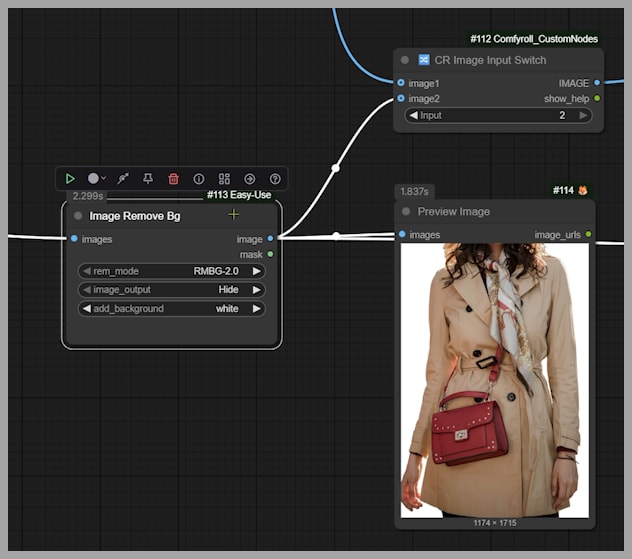Collapse the Image Remove Bg node via its dot
The width and height of the screenshot is (632, 559).
(x=78, y=215)
